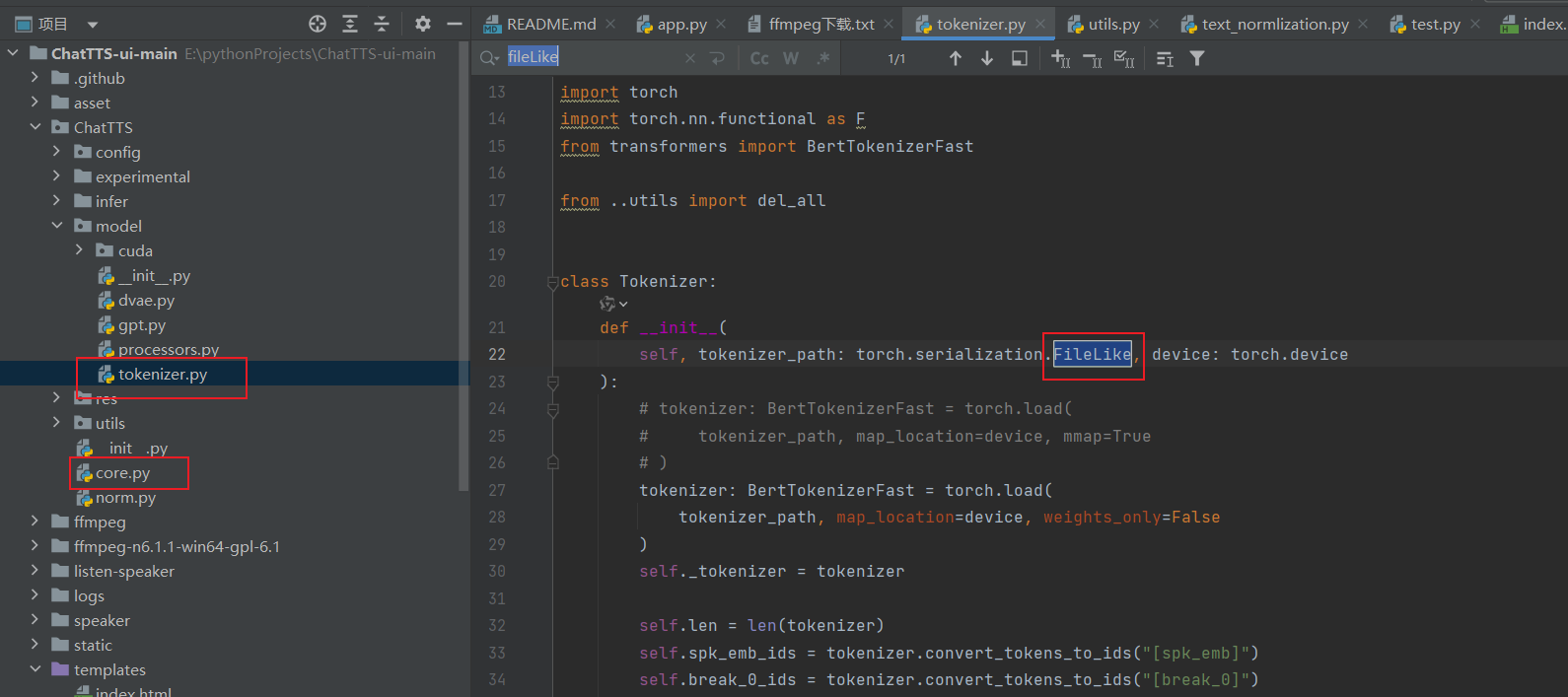This screenshot has width=1568, height=697.
Task: Fold the __init__ method at line 23
Action: (x=553, y=382)
